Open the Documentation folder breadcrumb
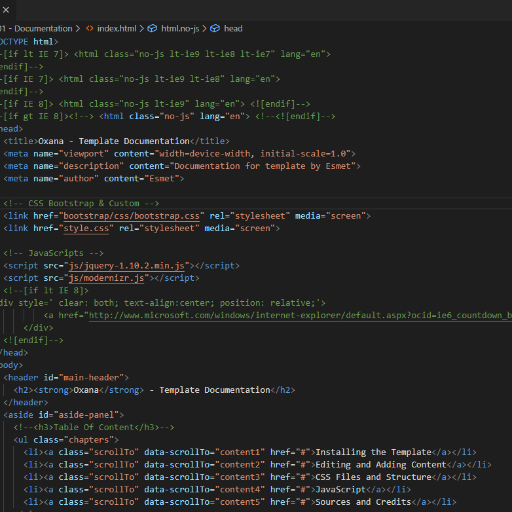The width and height of the screenshot is (512, 512). point(36,29)
